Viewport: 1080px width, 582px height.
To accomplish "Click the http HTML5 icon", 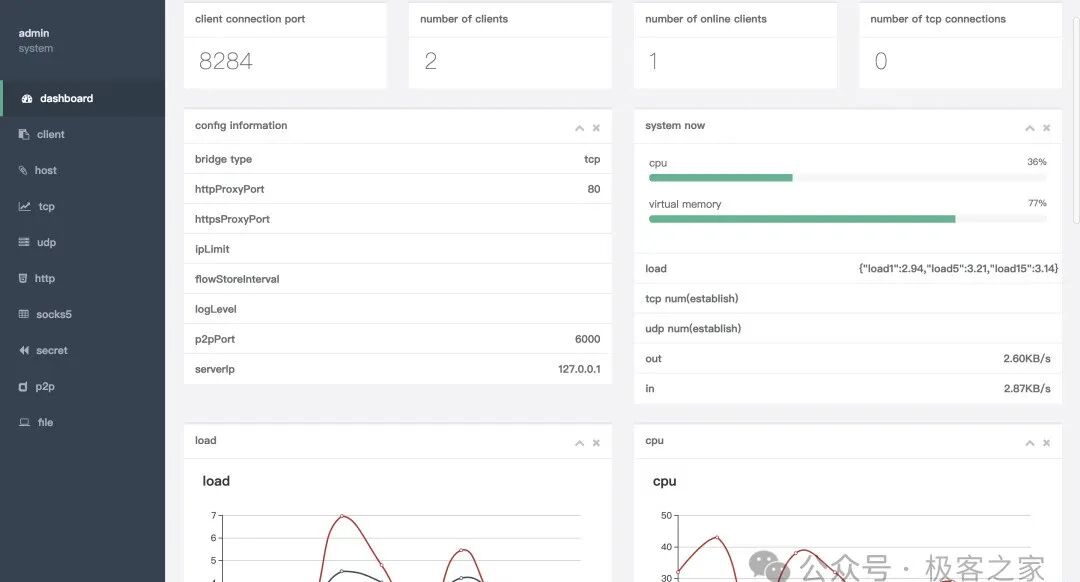I will [23, 278].
